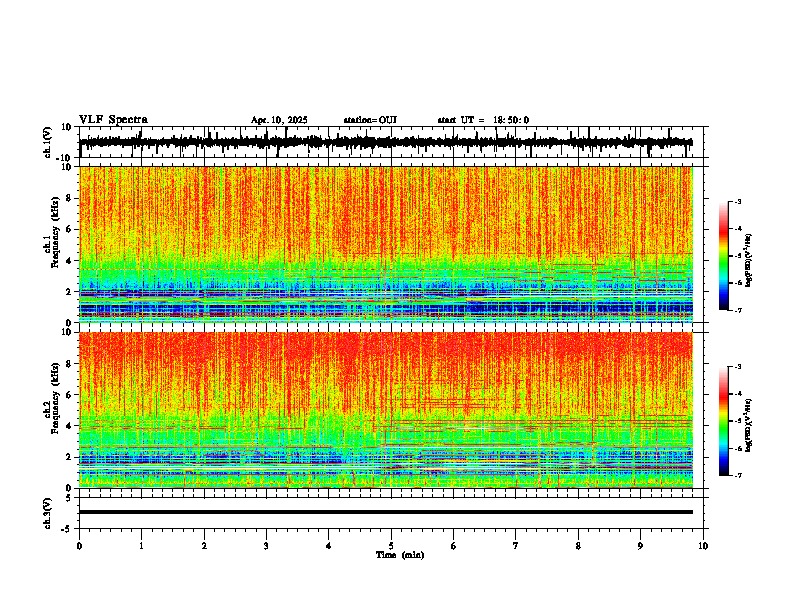Click the ch.1 colorbar "log(PSD)" label
The width and height of the screenshot is (792, 612).
click(x=748, y=260)
